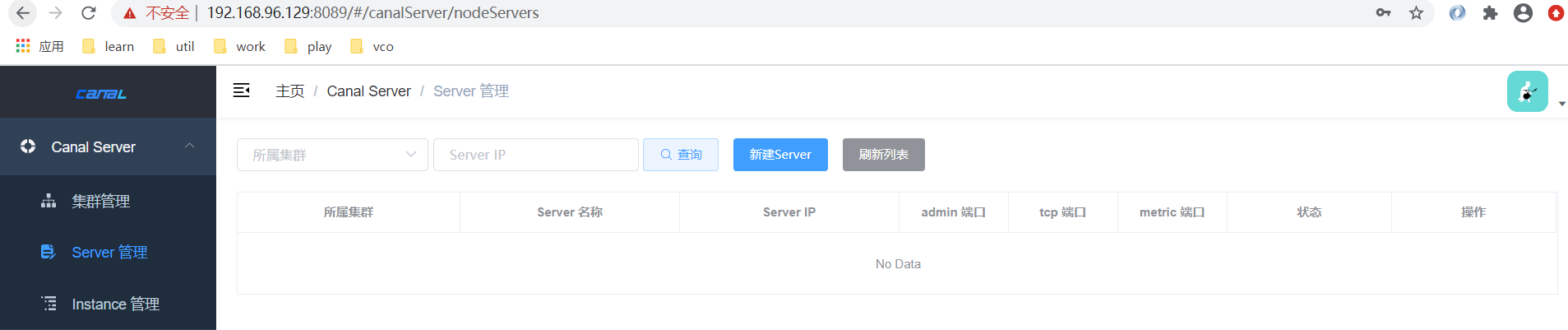Open 集群管理 in the sidebar
The image size is (1568, 330).
pyautogui.click(x=108, y=201)
